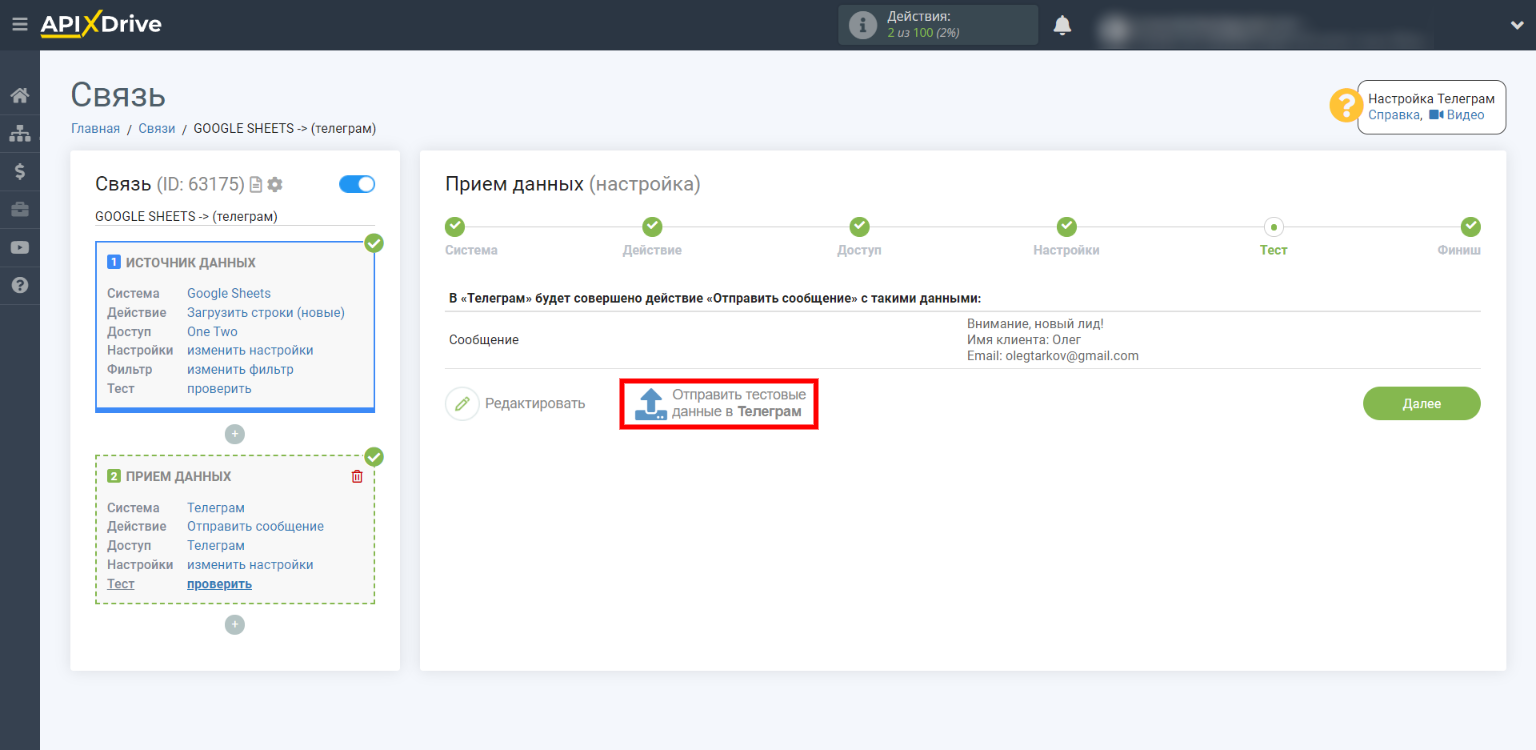The height and width of the screenshot is (750, 1536).
Task: Click Загрузить строки (новые) link
Action: click(x=266, y=312)
